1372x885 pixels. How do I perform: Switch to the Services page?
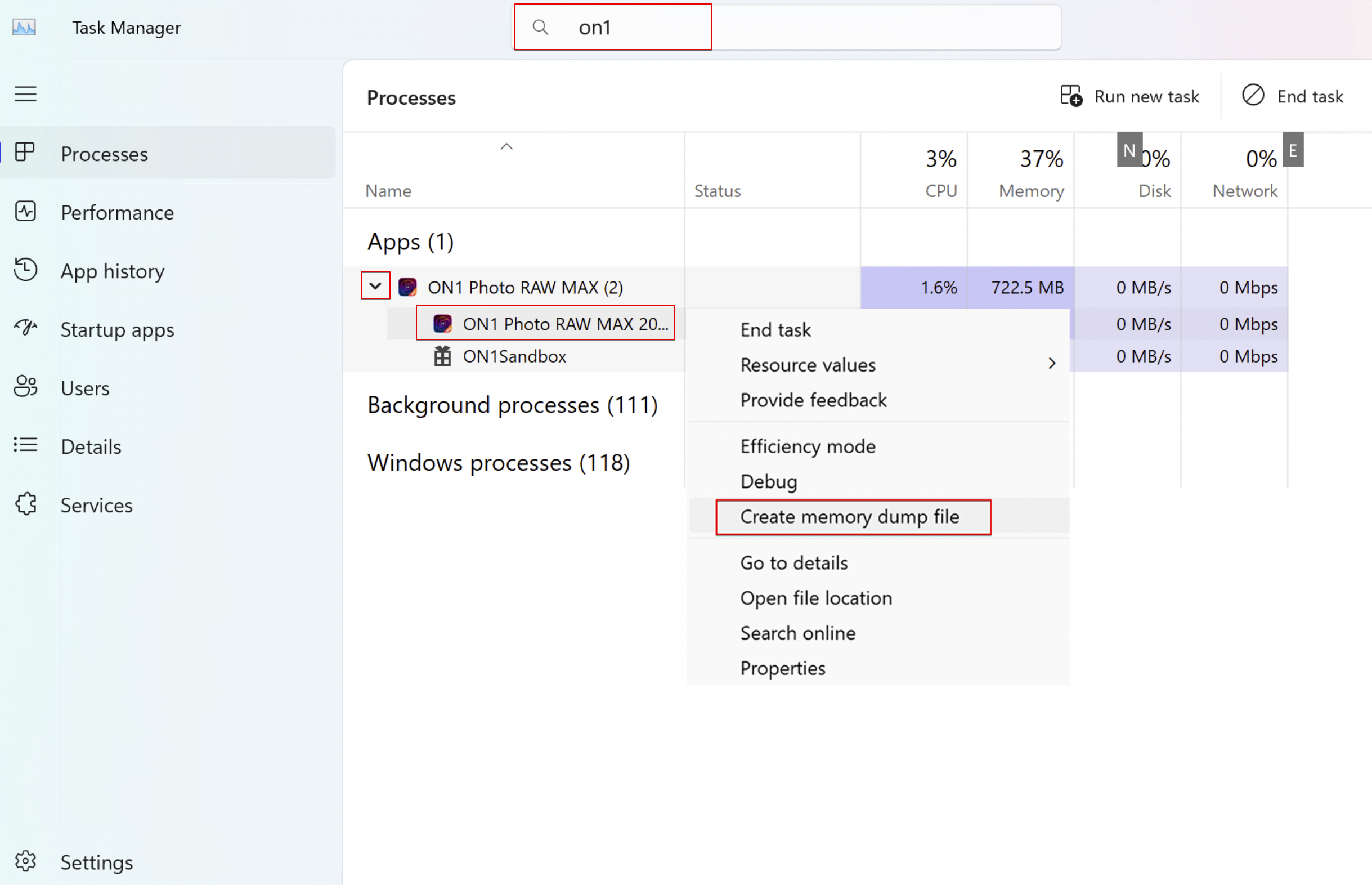[168, 505]
